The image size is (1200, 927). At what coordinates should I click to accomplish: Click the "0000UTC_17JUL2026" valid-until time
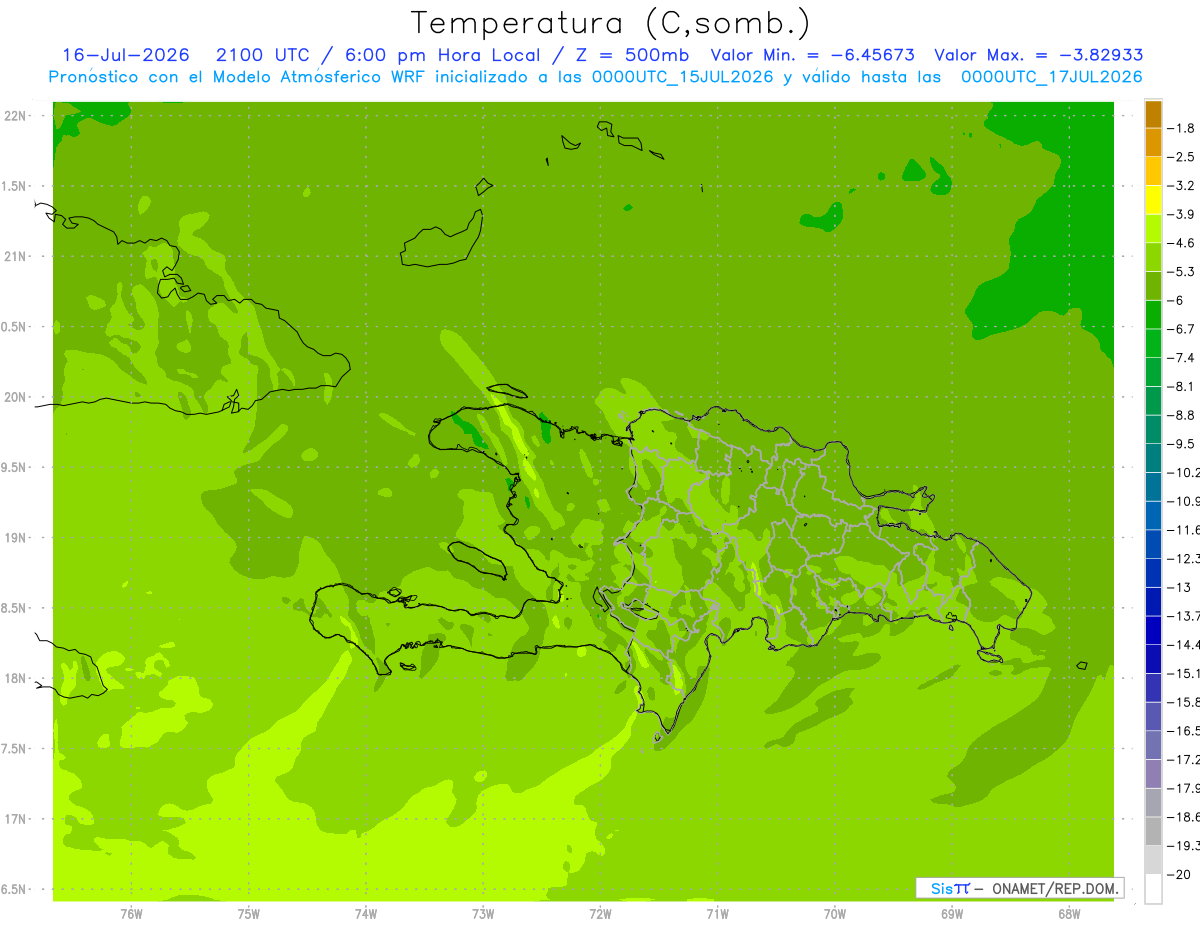[x=1052, y=77]
